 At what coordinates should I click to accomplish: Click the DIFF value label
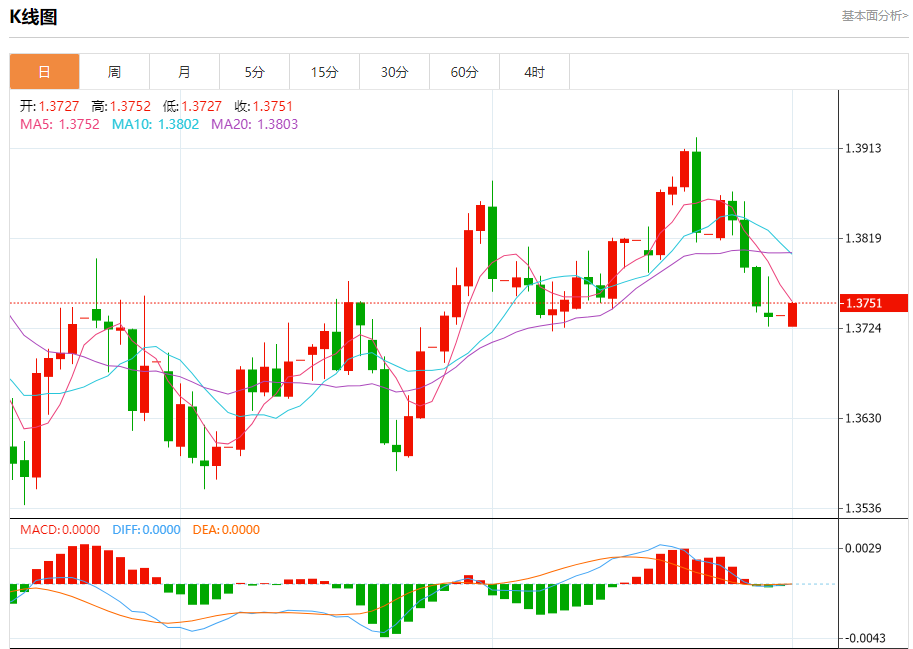146,530
